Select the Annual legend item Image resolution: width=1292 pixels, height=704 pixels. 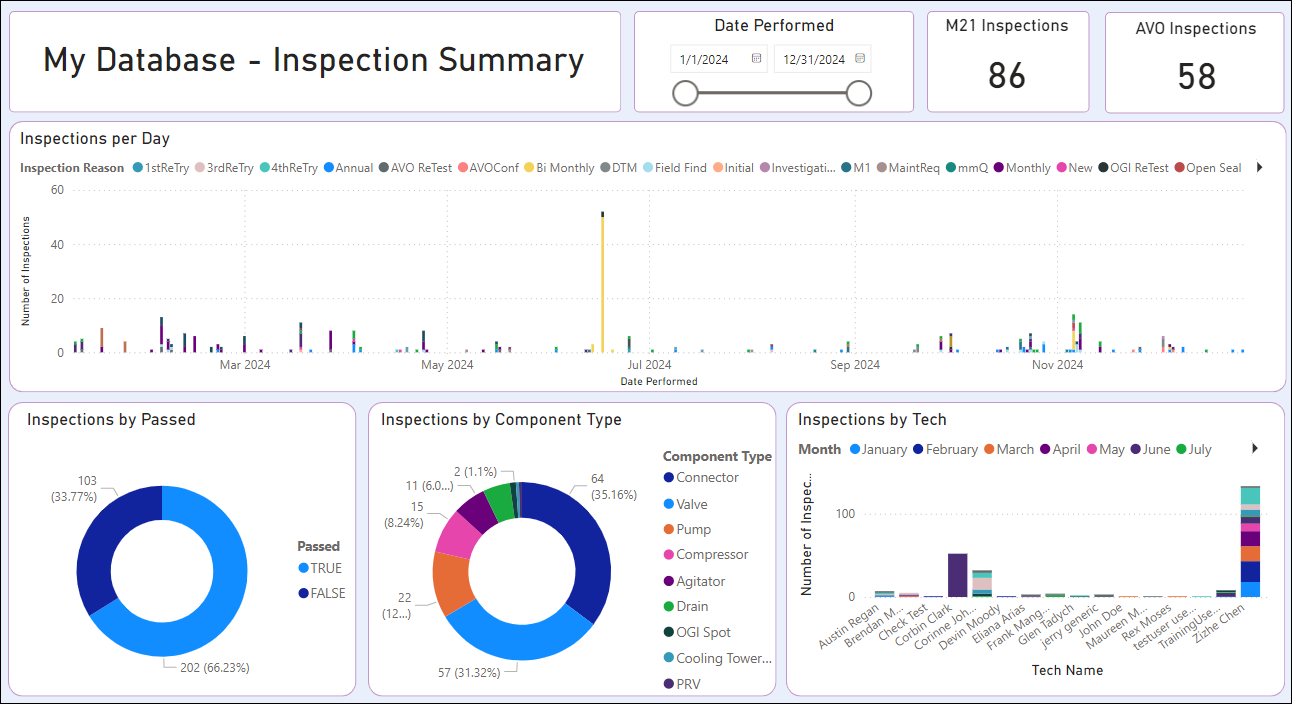[x=348, y=168]
